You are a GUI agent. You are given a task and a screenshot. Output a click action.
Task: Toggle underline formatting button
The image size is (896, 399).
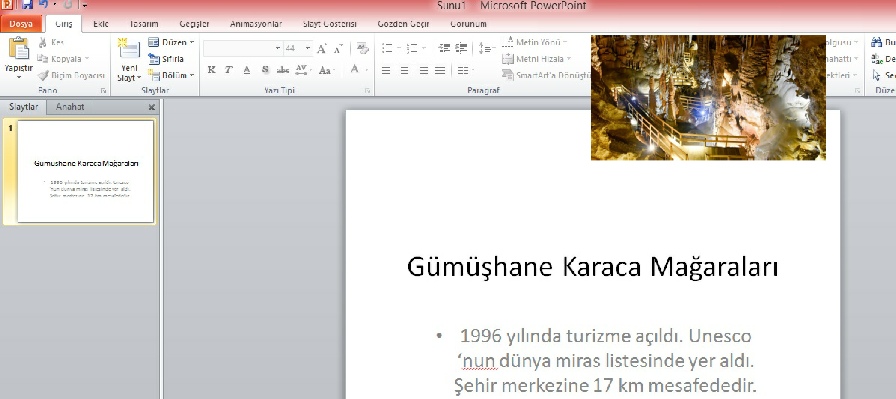pos(247,70)
